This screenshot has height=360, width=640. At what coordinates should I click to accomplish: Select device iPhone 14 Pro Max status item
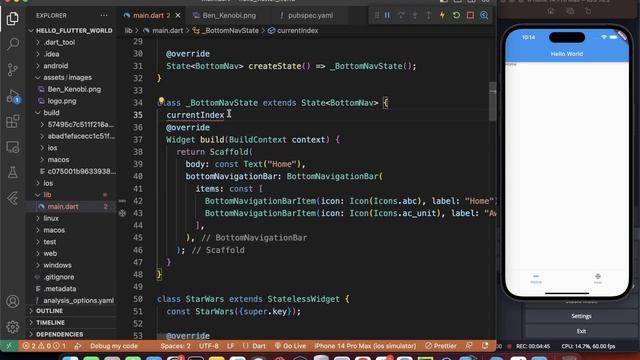(365, 346)
